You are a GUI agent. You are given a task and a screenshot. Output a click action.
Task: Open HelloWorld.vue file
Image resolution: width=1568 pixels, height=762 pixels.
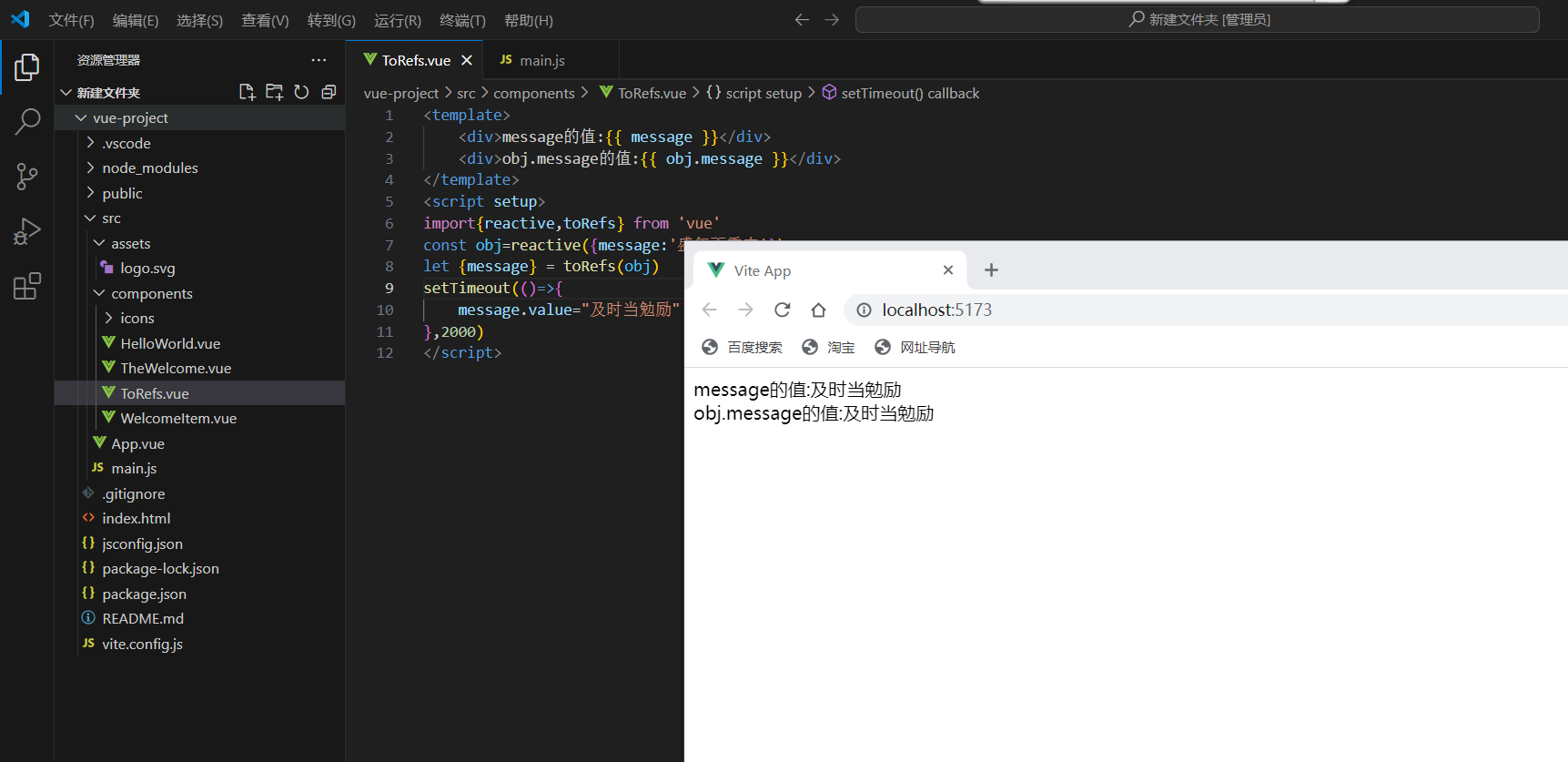199,343
